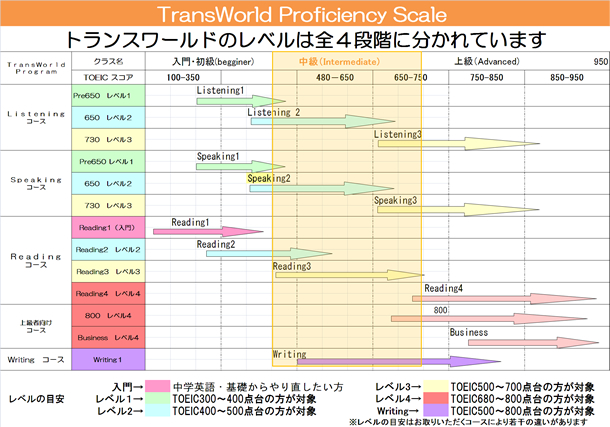Select the "上級者向け コース" row group label
The image size is (610, 427).
click(36, 326)
